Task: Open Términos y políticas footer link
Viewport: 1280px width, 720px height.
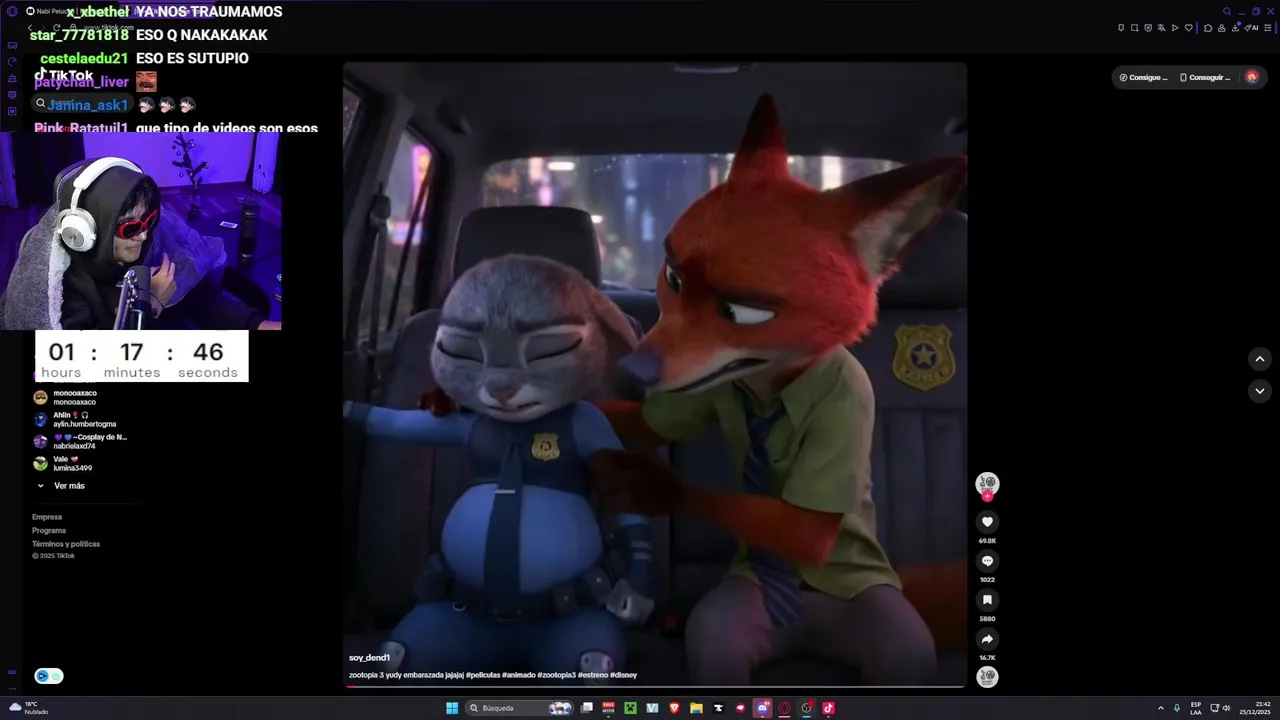Action: [x=66, y=544]
